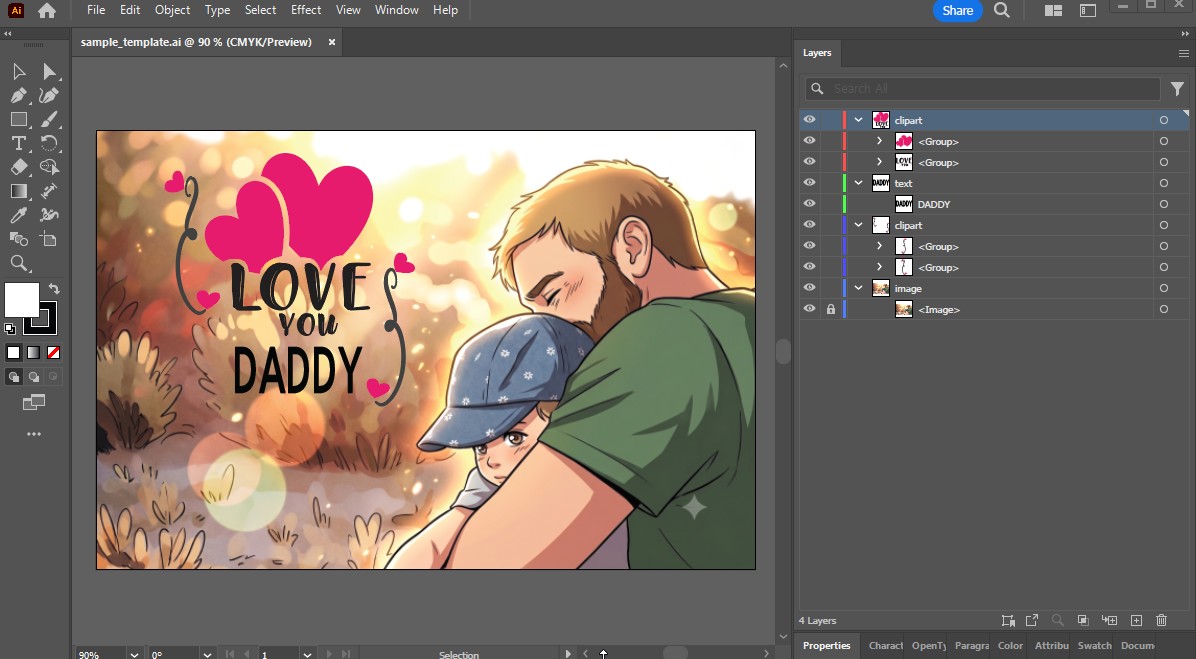Open zoom level dropdown at 90%

[134, 654]
